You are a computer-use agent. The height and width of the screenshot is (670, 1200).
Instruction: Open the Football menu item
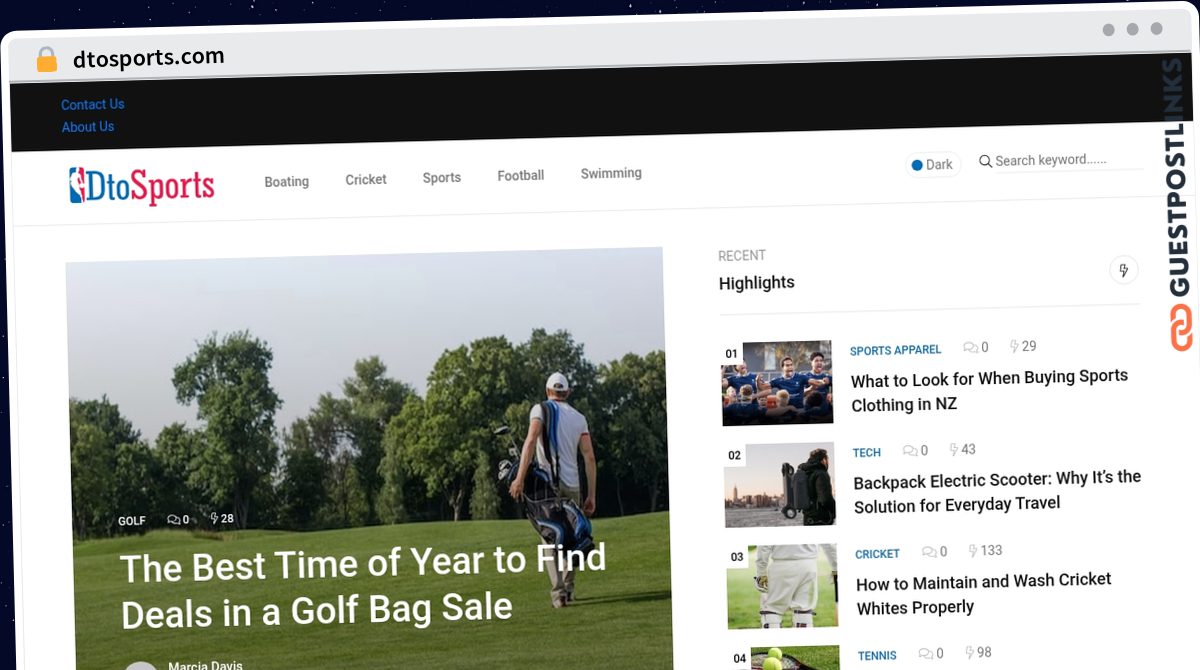(521, 176)
